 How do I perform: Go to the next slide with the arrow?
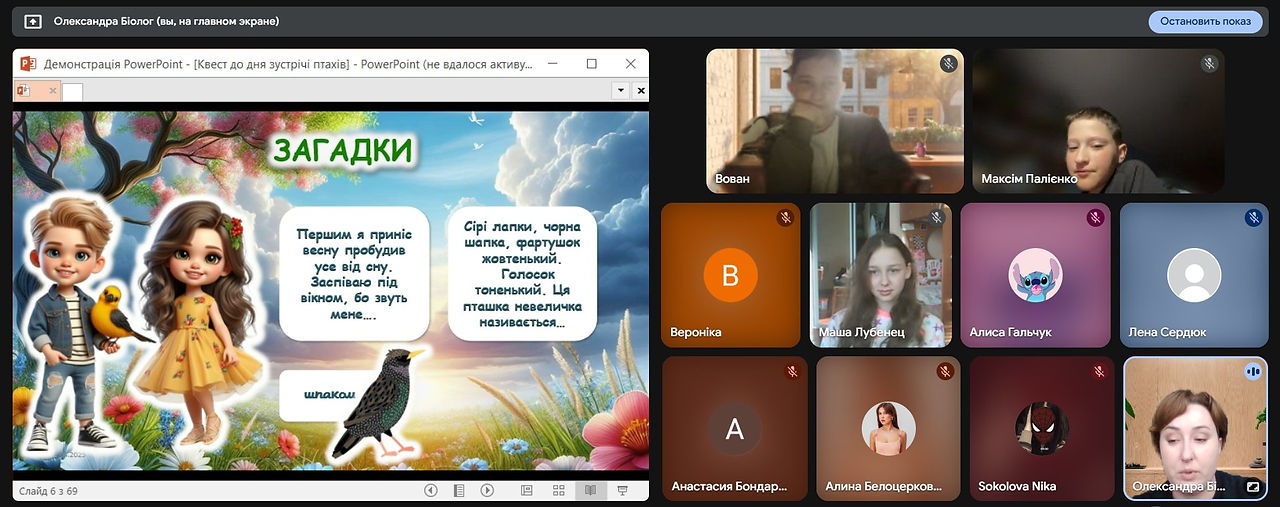(487, 490)
